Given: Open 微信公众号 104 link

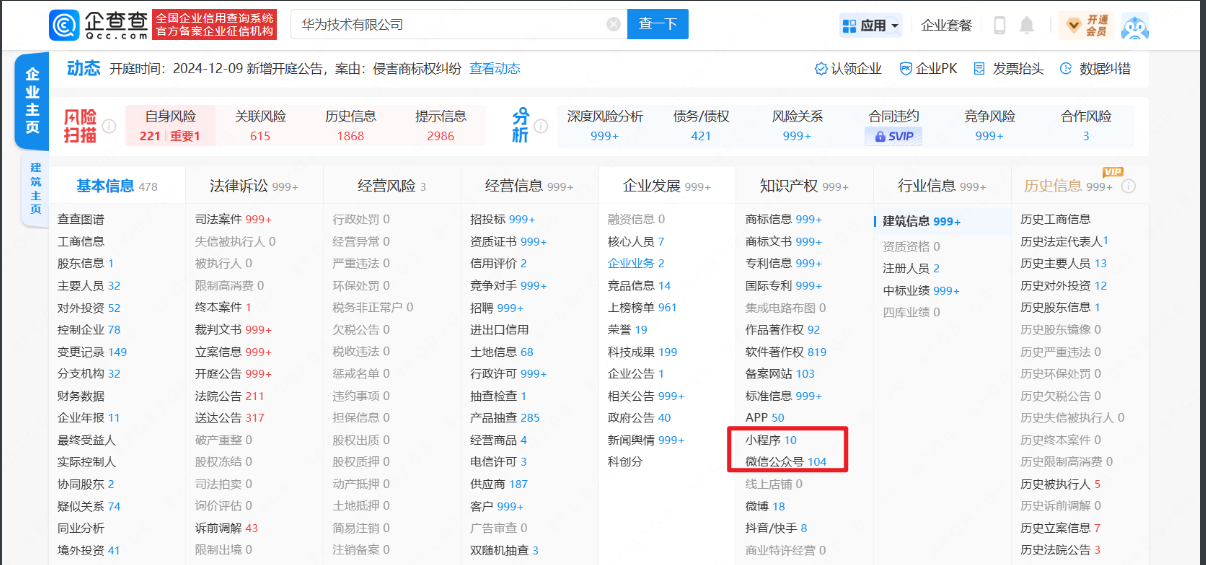Looking at the screenshot, I should tap(786, 462).
